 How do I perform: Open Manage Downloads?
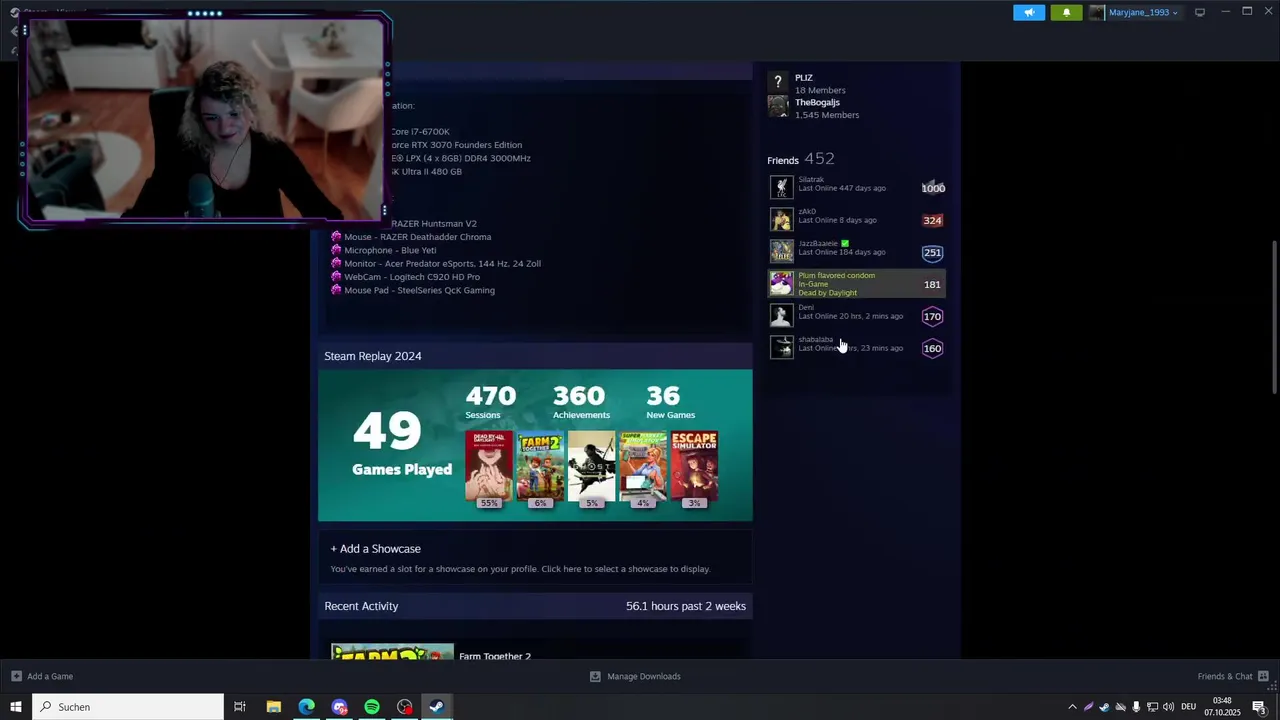pyautogui.click(x=635, y=676)
